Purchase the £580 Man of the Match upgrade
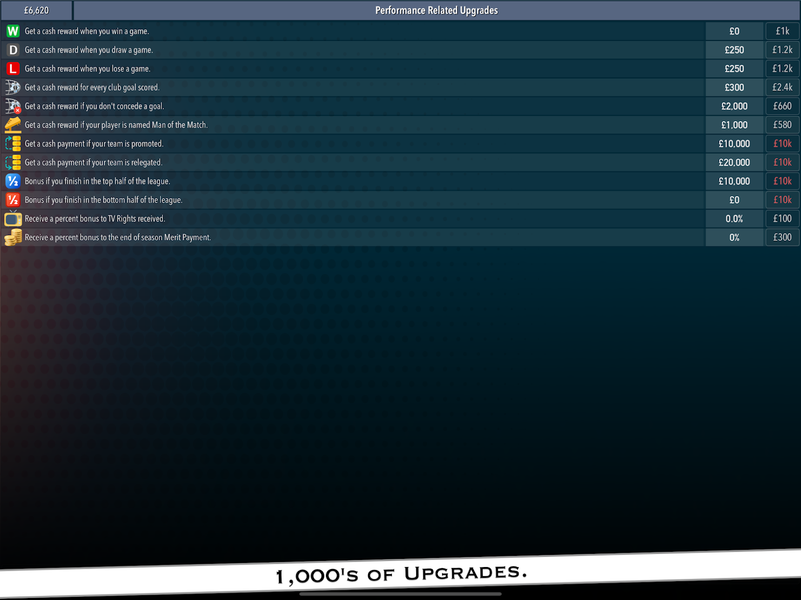Viewport: 801px width, 600px height. [782, 125]
